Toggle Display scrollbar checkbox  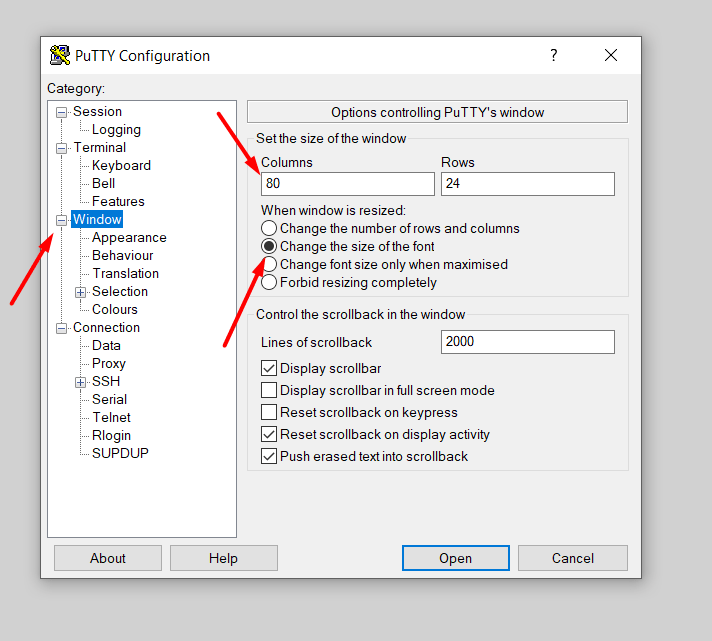point(269,368)
